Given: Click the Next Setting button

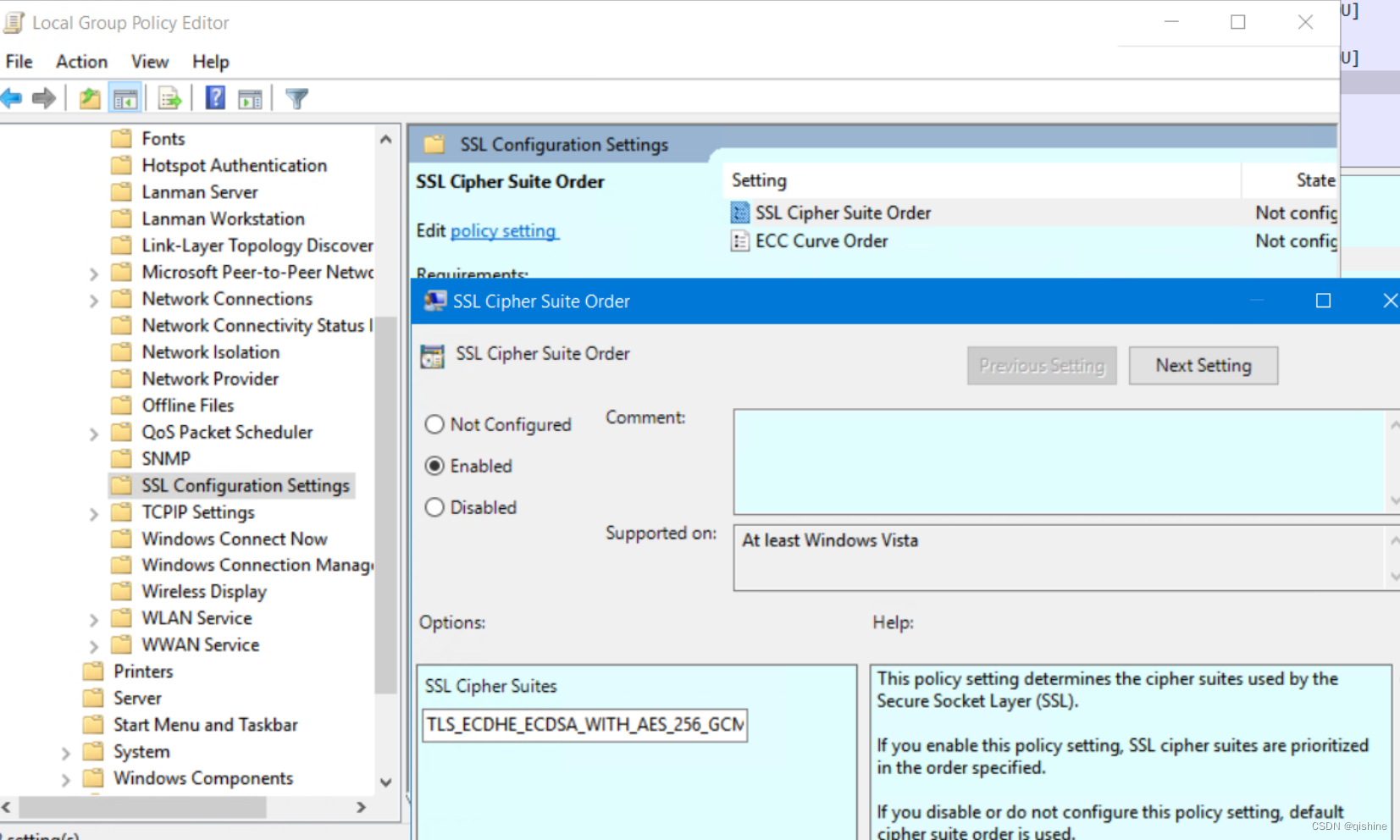Looking at the screenshot, I should point(1204,365).
